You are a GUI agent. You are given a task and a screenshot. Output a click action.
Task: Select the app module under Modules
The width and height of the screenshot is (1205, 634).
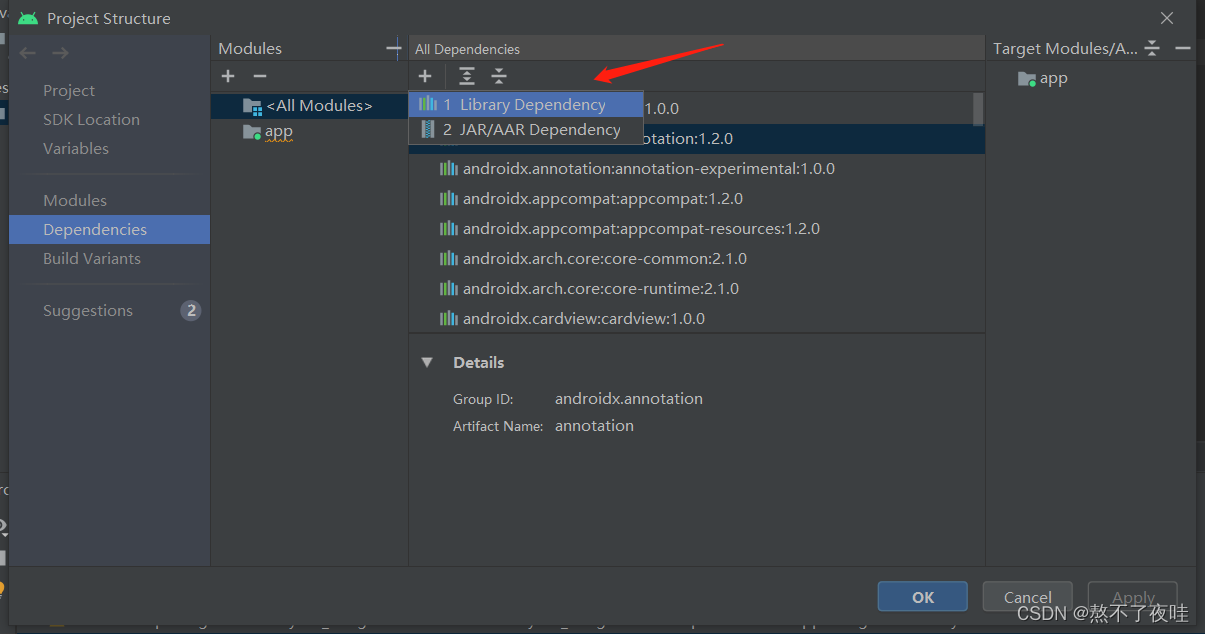click(x=278, y=130)
